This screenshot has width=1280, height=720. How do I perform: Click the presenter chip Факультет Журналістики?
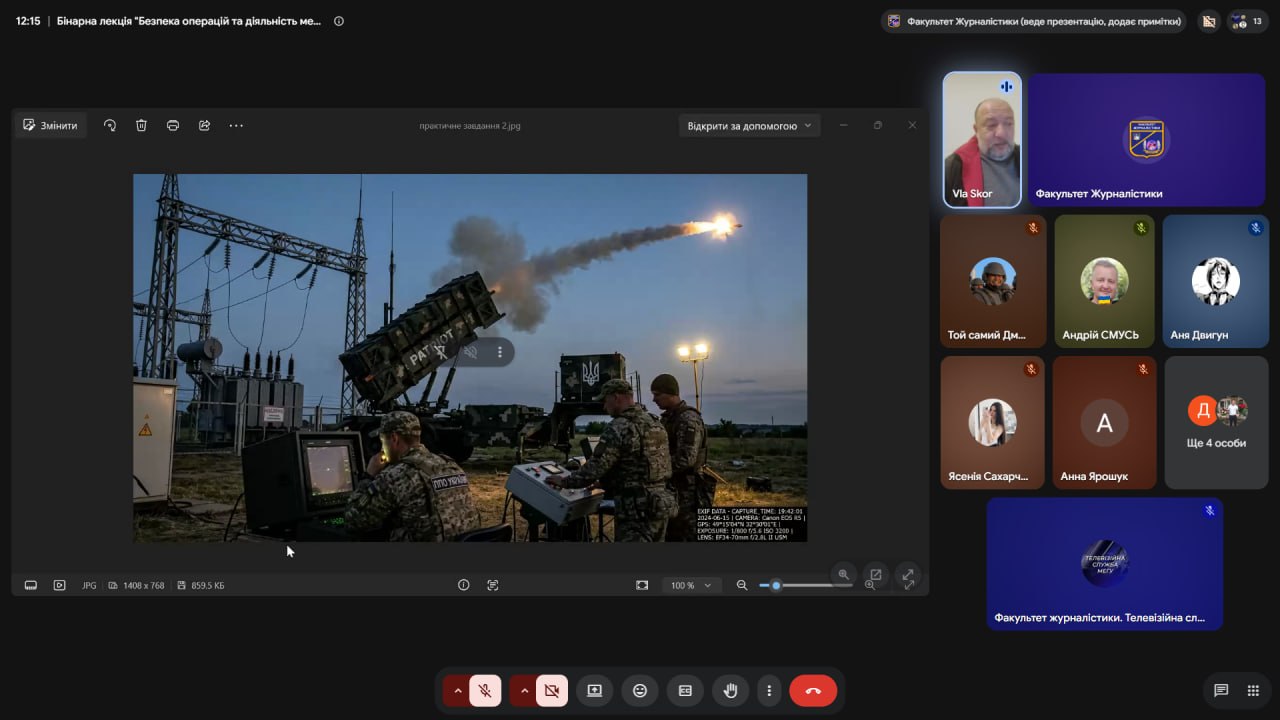(x=1034, y=21)
